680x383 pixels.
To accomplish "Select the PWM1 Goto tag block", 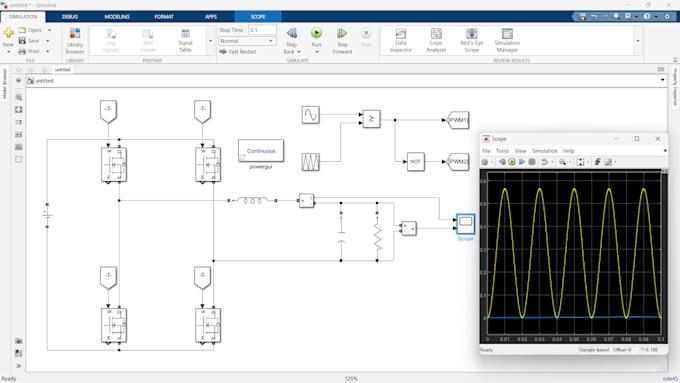I will 458,120.
